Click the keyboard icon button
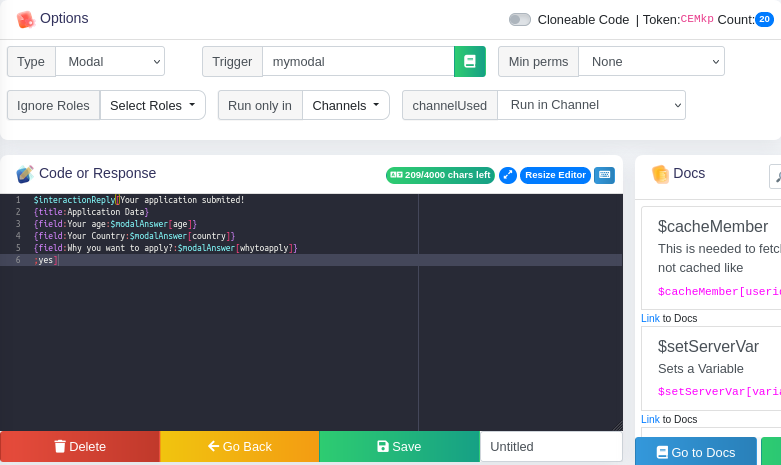The image size is (781, 465). [604, 175]
